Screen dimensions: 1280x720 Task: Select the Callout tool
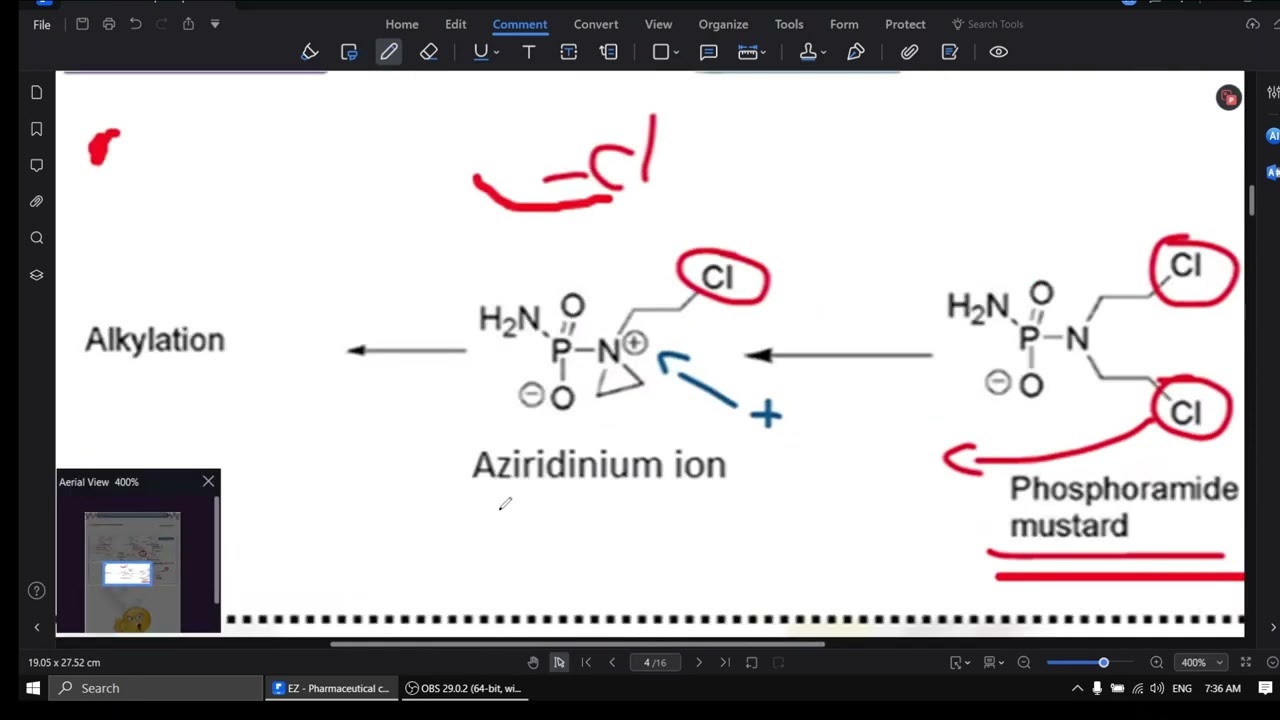click(609, 52)
